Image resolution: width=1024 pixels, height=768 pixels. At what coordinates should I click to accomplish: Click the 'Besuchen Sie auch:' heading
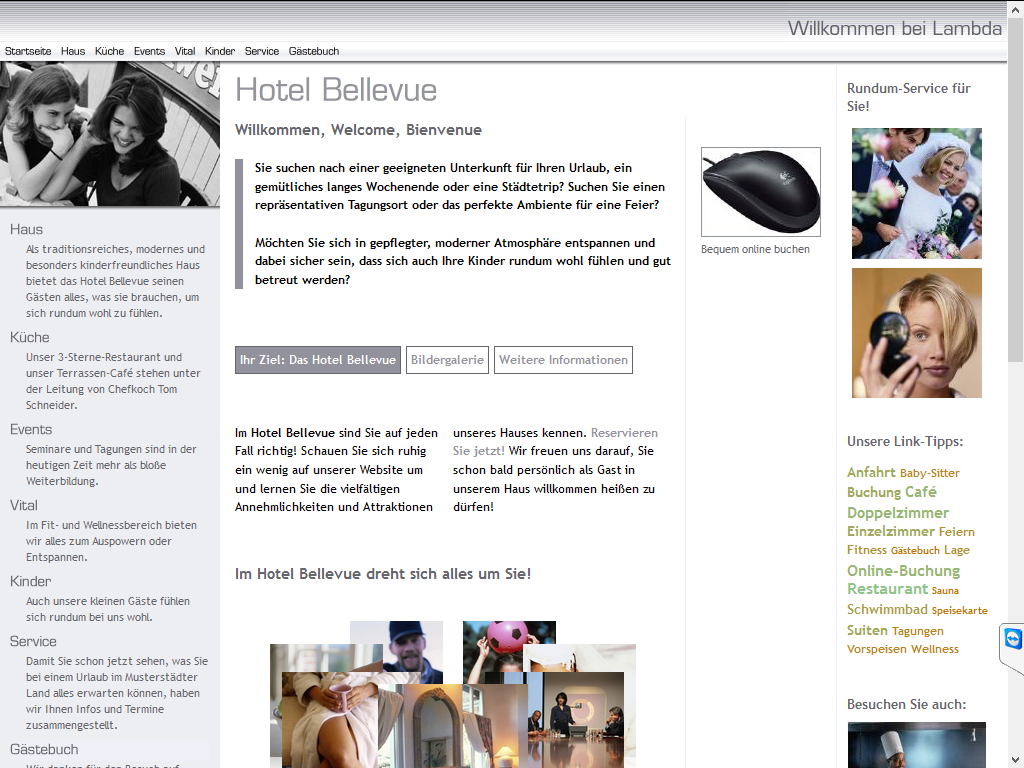coord(906,705)
